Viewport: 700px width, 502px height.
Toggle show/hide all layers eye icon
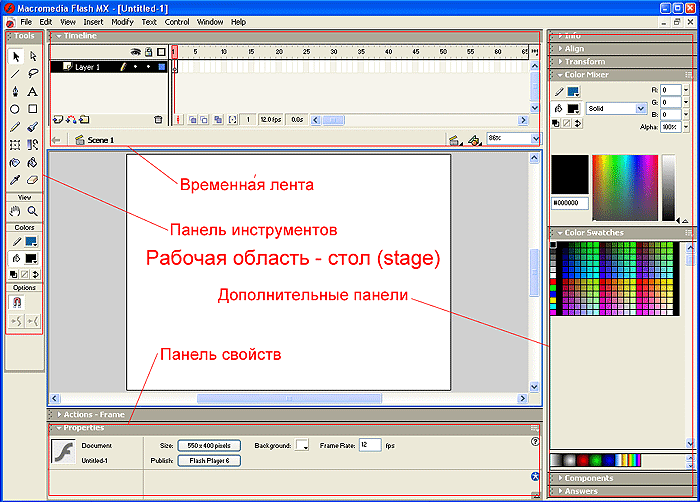[135, 52]
